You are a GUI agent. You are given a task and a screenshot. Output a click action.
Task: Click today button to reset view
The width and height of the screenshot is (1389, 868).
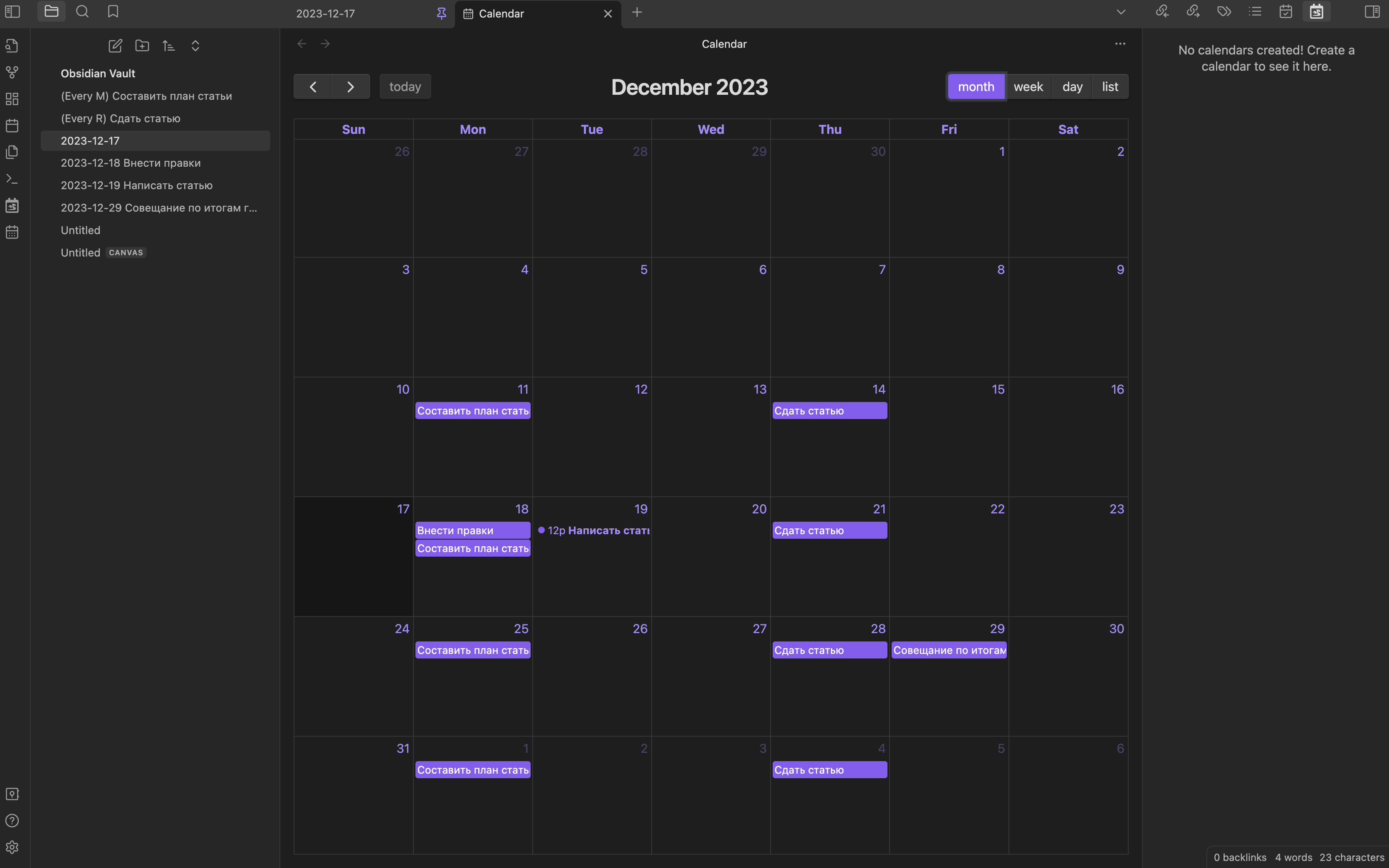point(405,86)
